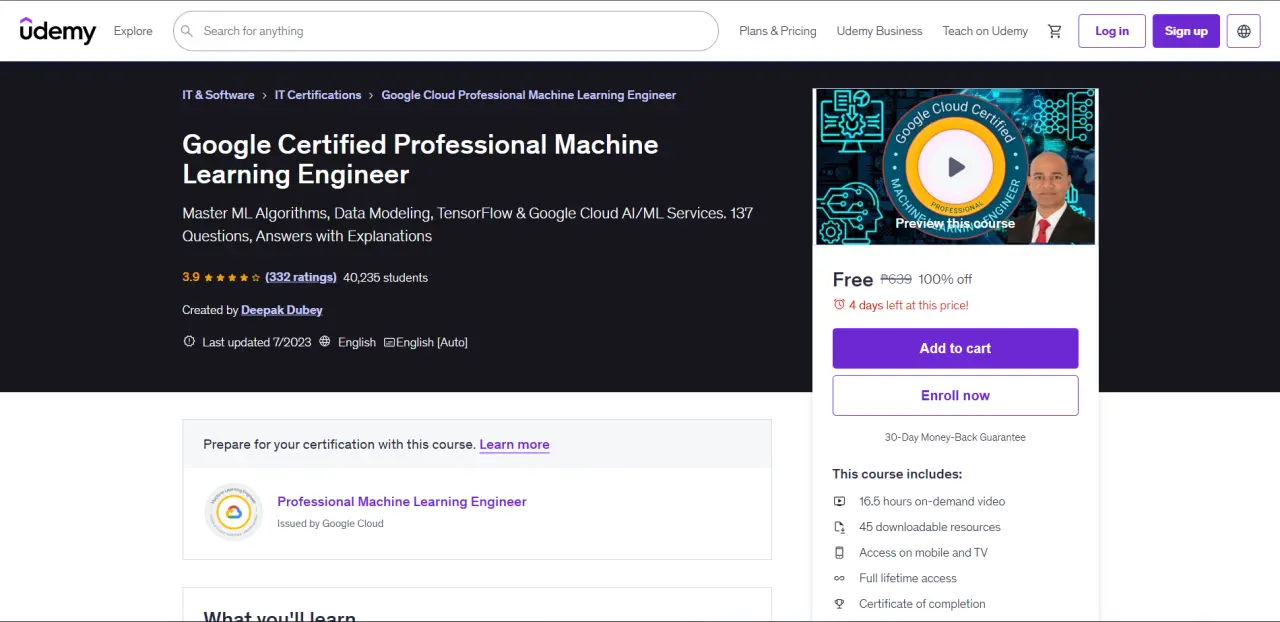
Task: Click the Udemy logo
Action: (58, 30)
